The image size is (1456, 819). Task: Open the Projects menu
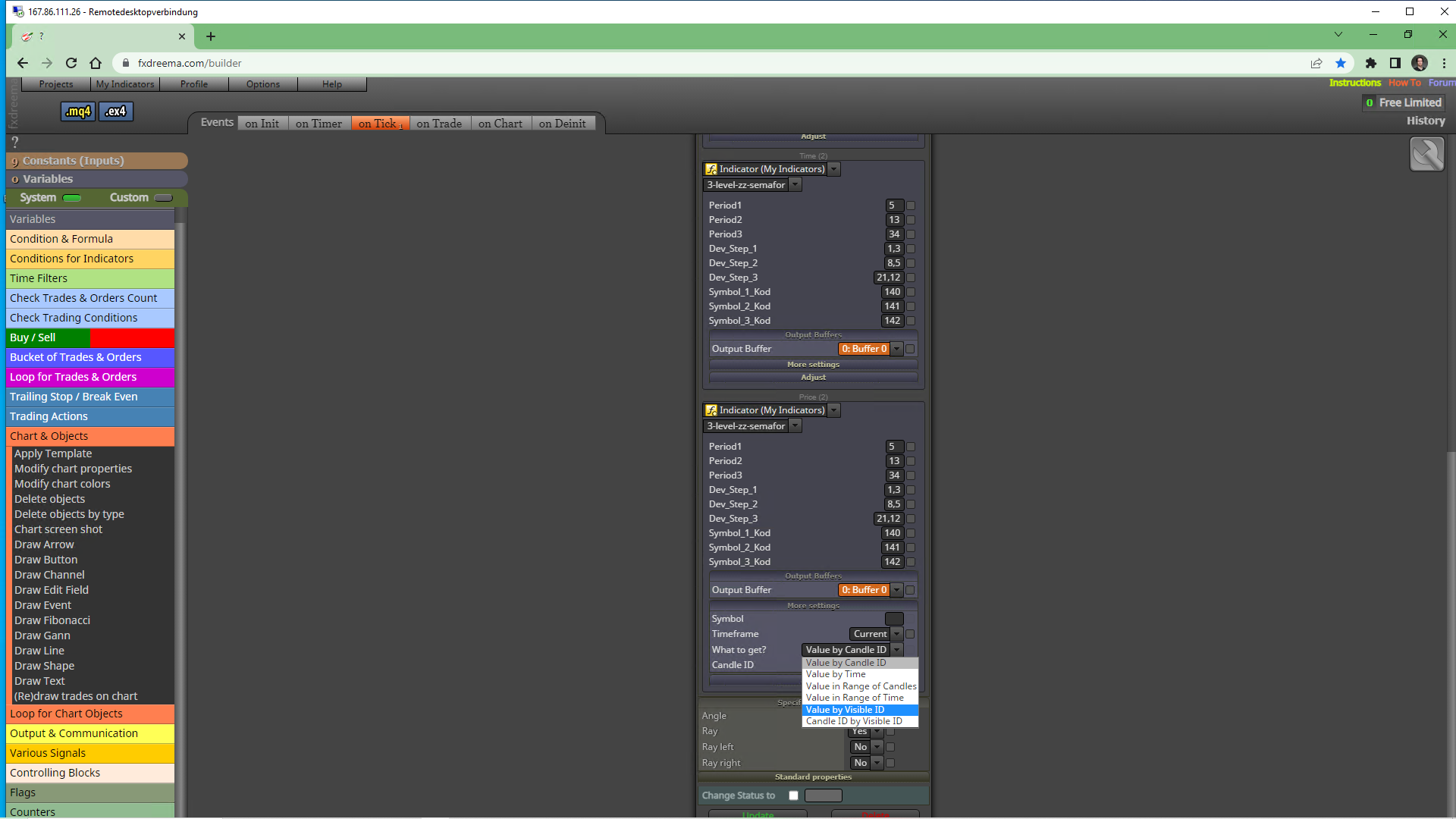point(56,84)
